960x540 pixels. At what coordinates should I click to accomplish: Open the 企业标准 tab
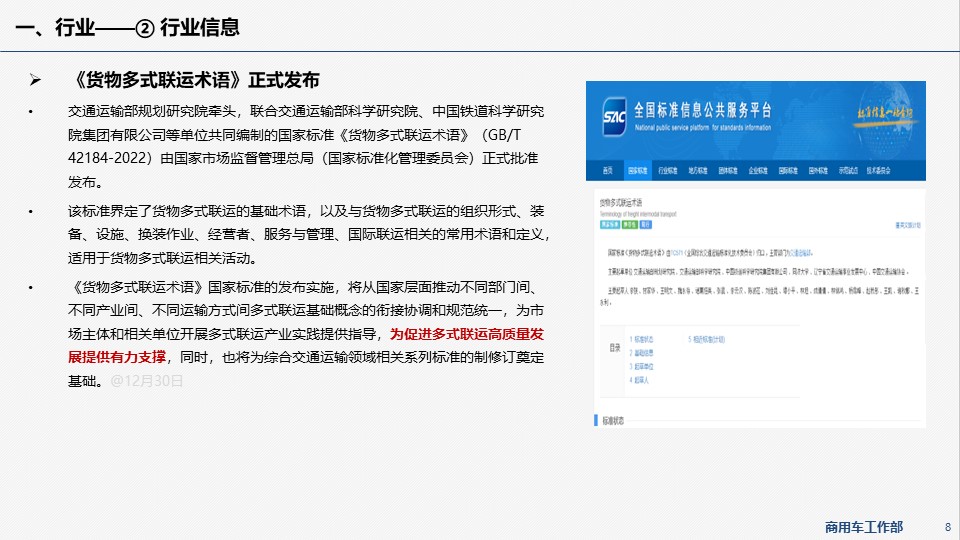759,170
